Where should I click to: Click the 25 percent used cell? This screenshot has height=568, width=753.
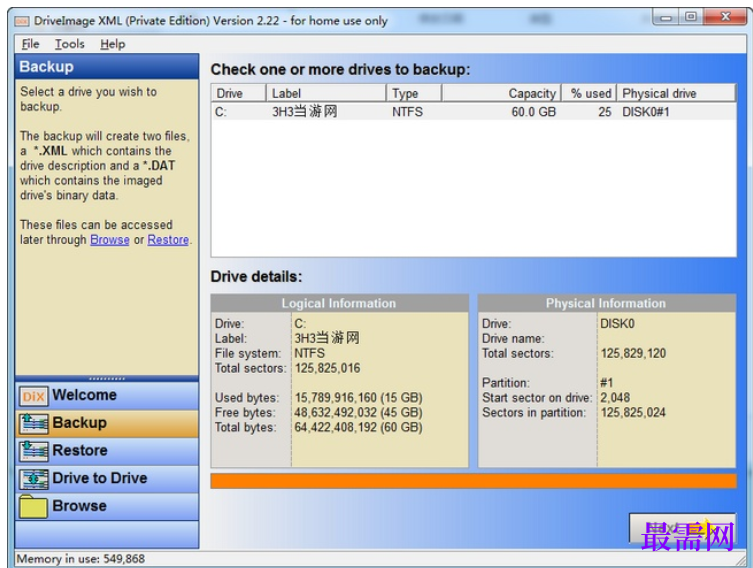(605, 112)
